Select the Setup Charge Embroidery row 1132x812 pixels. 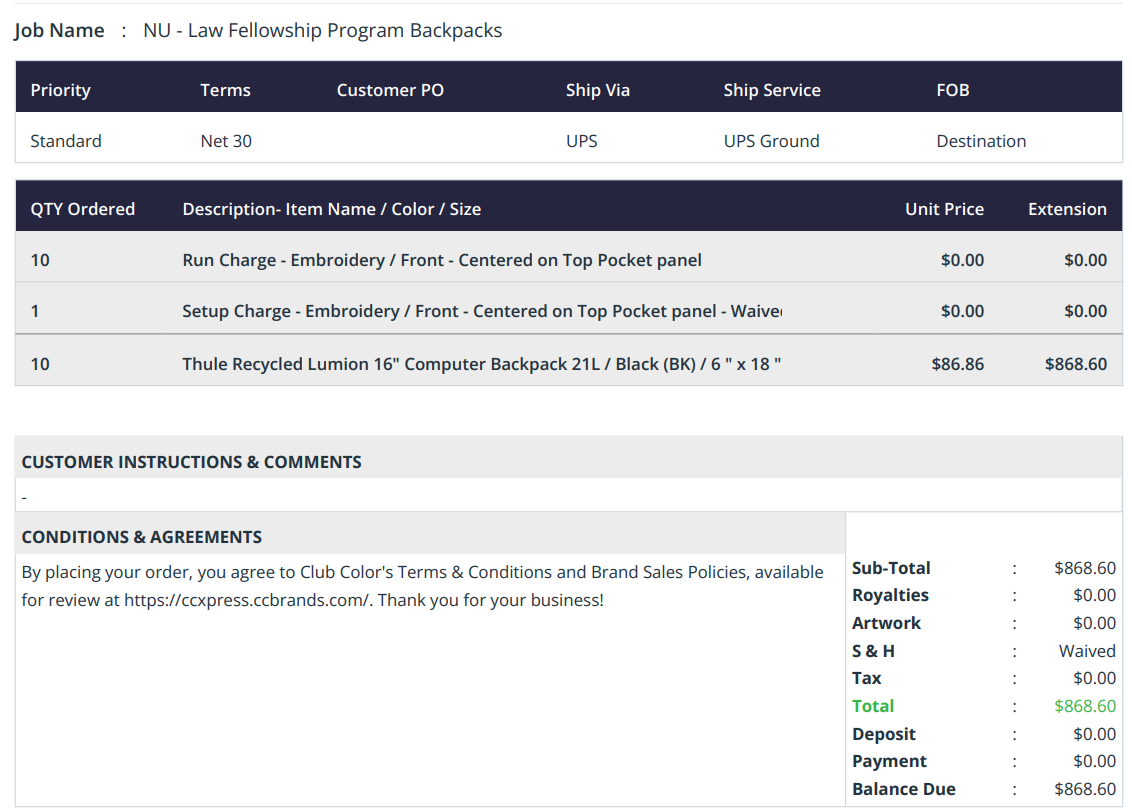pos(569,311)
